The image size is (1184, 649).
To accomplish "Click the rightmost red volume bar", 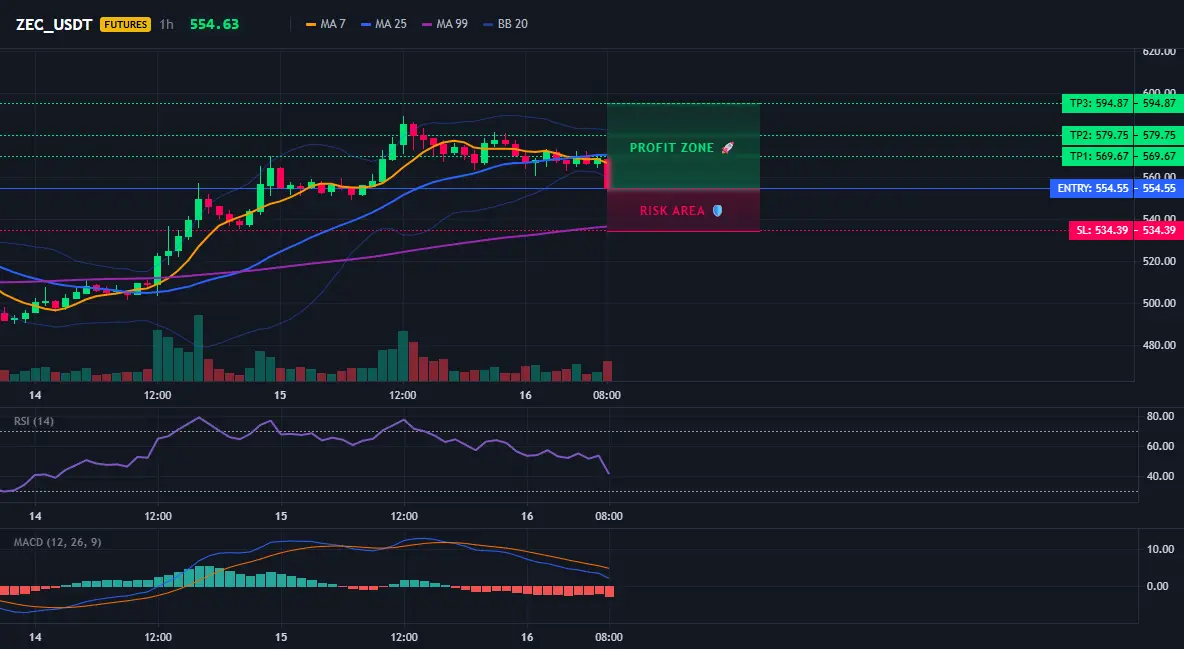I will (x=607, y=371).
